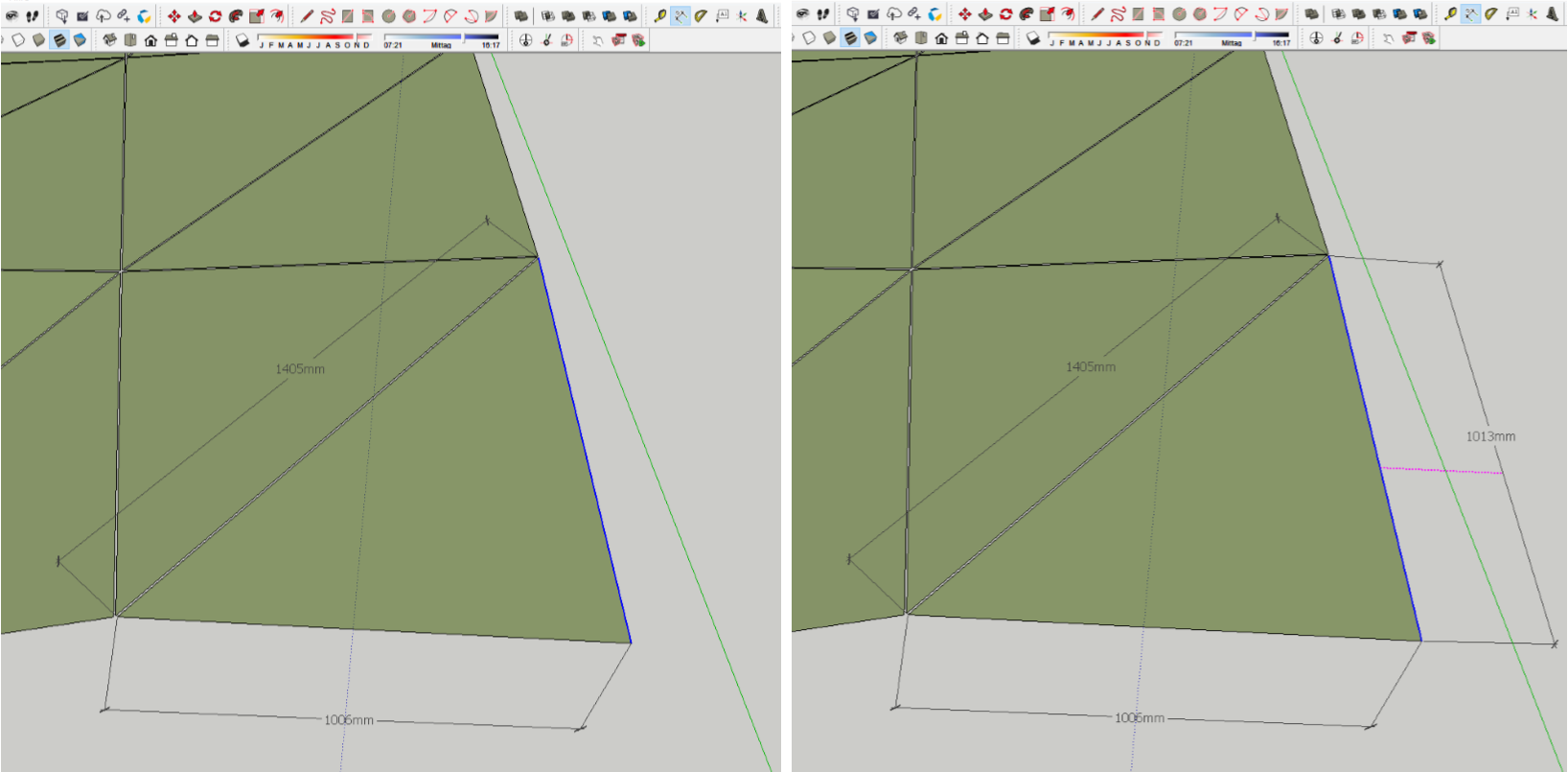Switch to the Iso view in the left toolbar
Viewport: 1568px width, 772px height.
tap(109, 40)
